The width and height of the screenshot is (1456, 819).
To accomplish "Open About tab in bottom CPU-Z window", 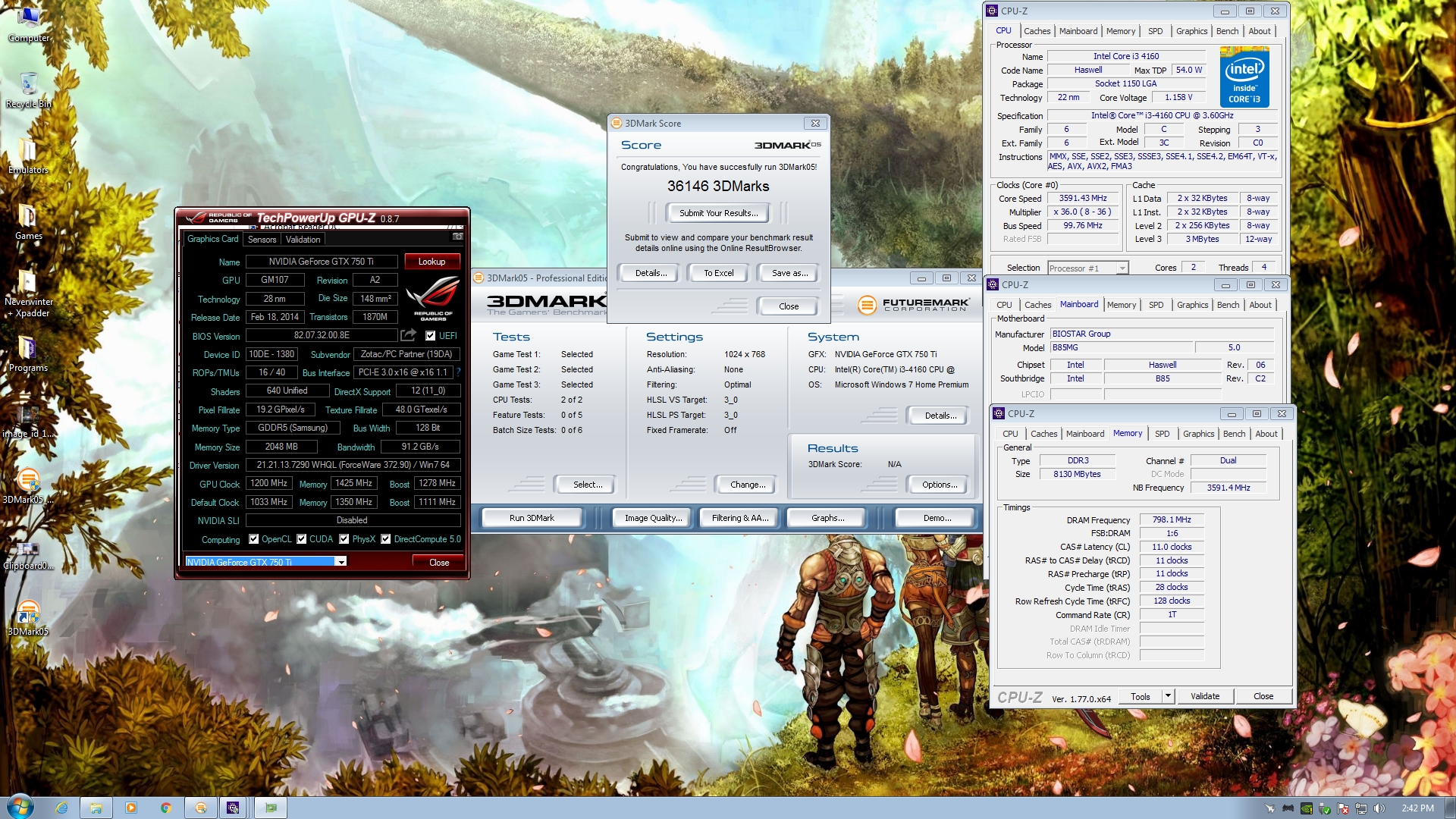I will point(1266,434).
